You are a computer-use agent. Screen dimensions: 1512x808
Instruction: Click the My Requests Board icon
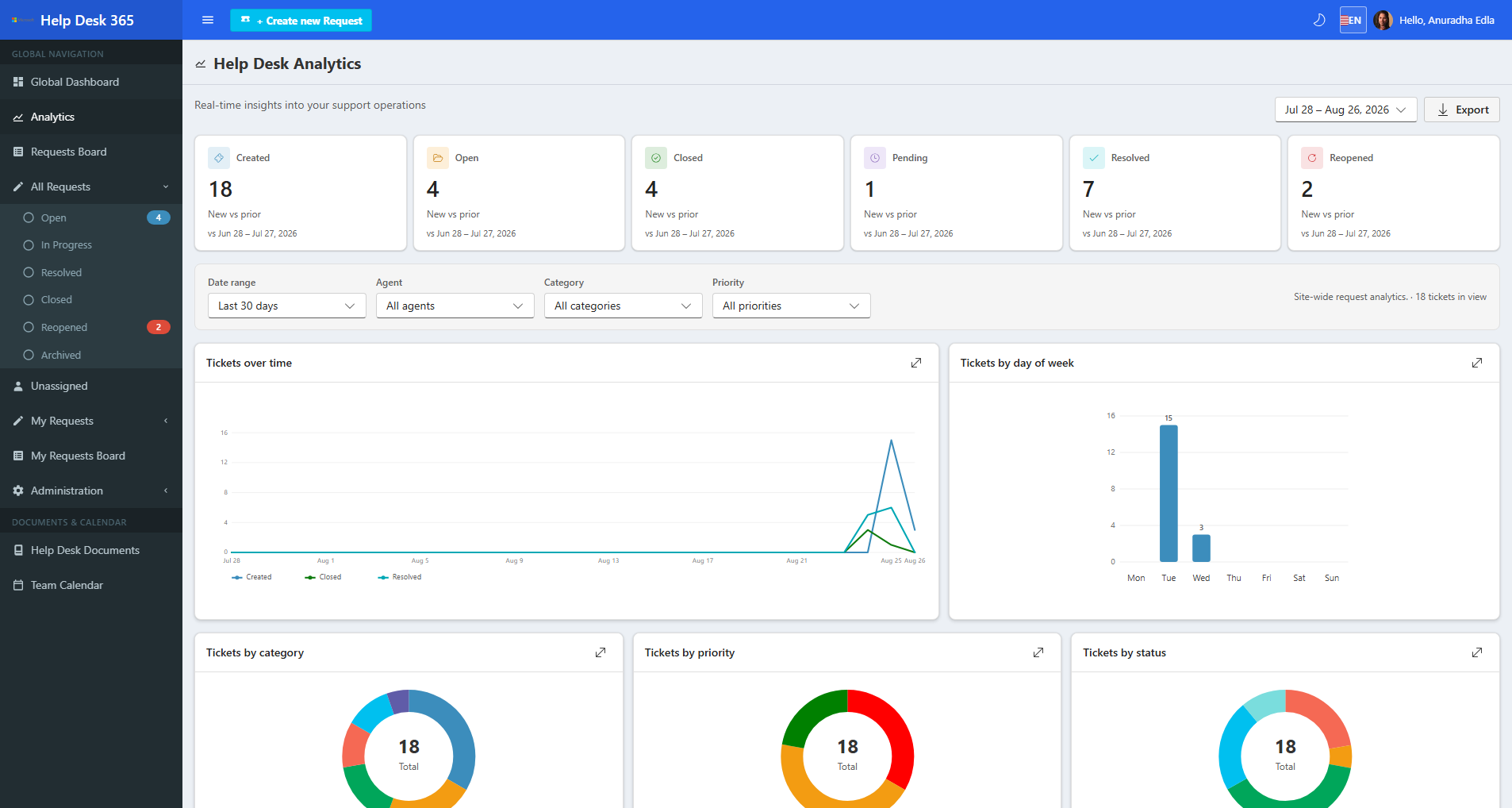click(18, 456)
